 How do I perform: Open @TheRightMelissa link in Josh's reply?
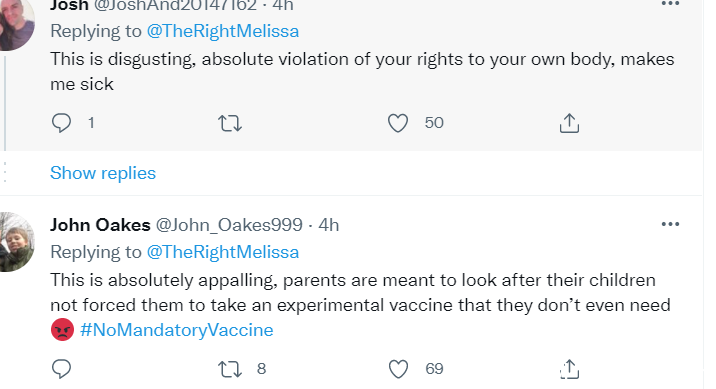pos(223,31)
